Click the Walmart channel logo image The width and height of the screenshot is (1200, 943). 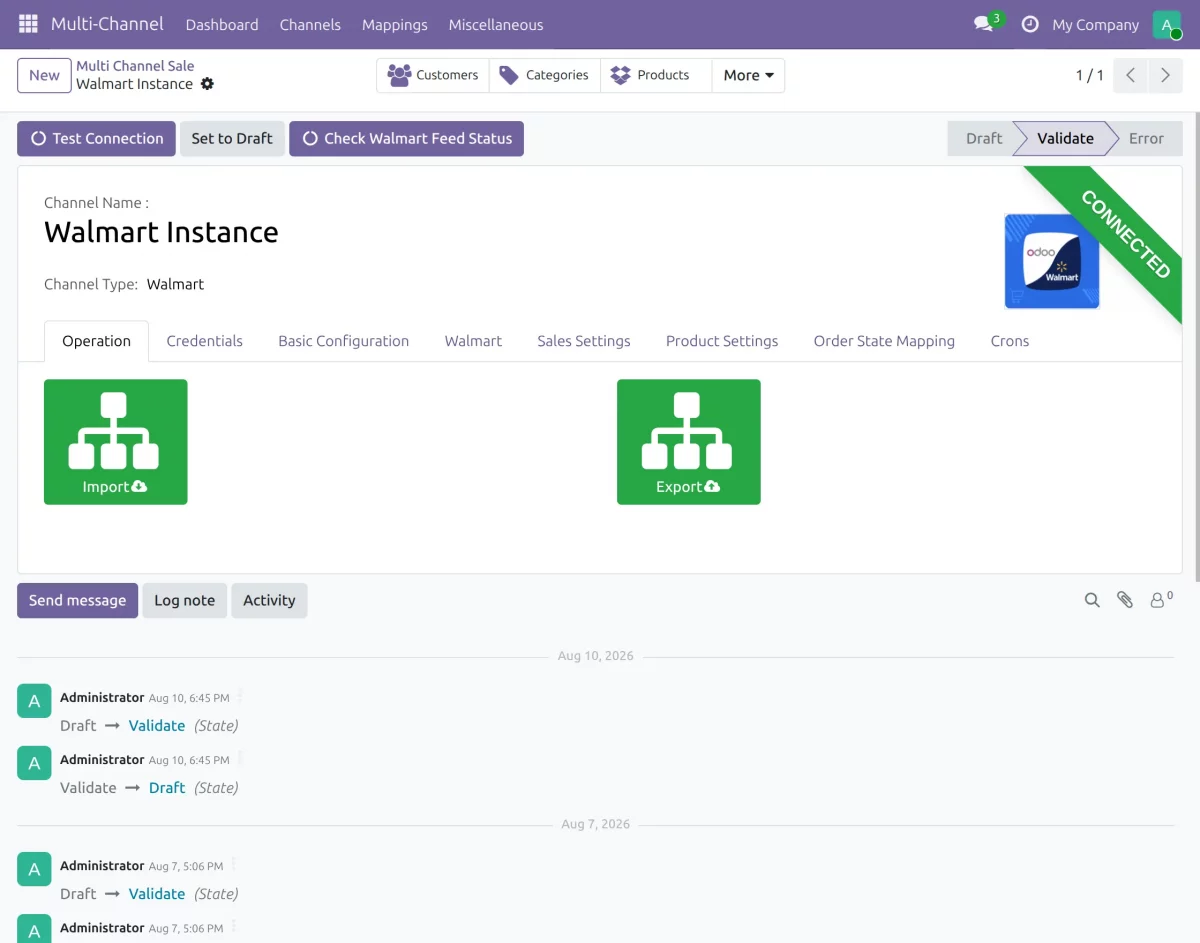tap(1052, 261)
